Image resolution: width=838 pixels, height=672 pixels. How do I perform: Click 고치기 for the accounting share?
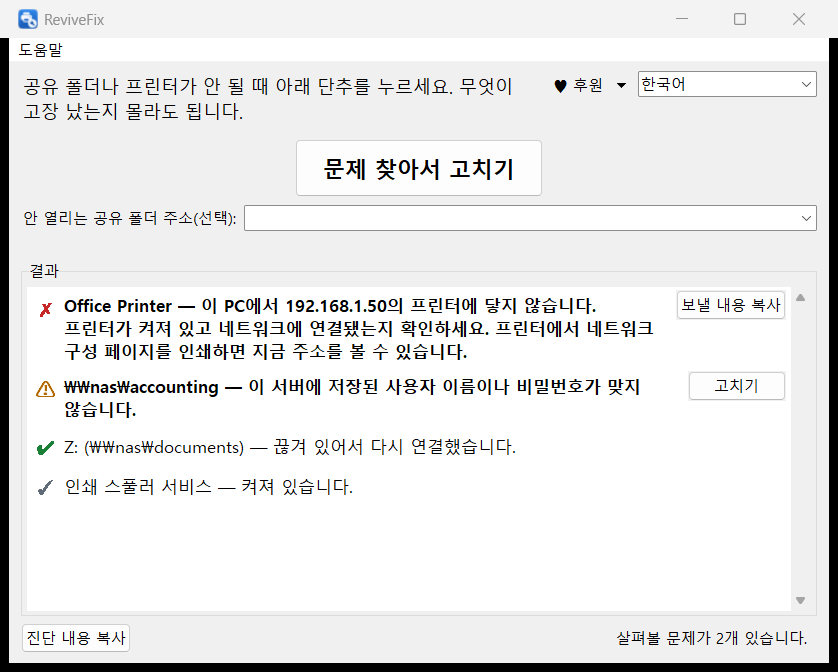[x=736, y=386]
